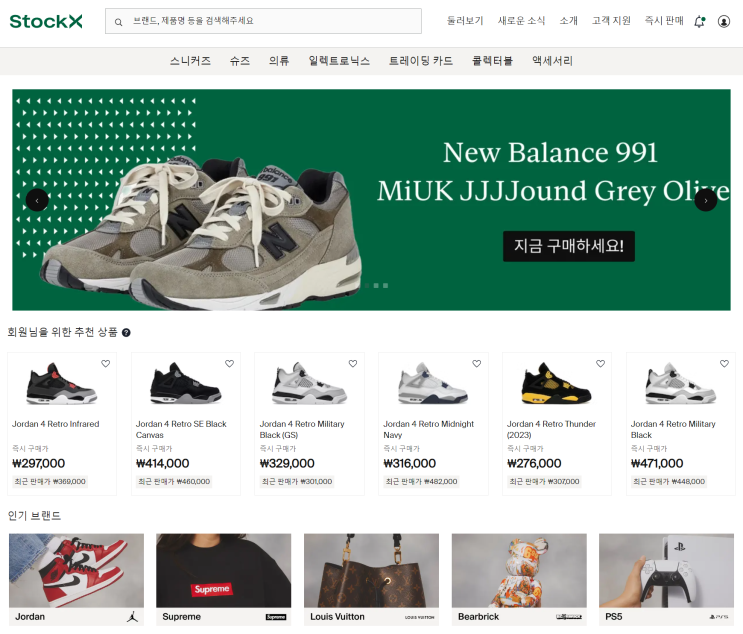The image size is (743, 634).
Task: Advance to next banner slide
Action: 706,200
